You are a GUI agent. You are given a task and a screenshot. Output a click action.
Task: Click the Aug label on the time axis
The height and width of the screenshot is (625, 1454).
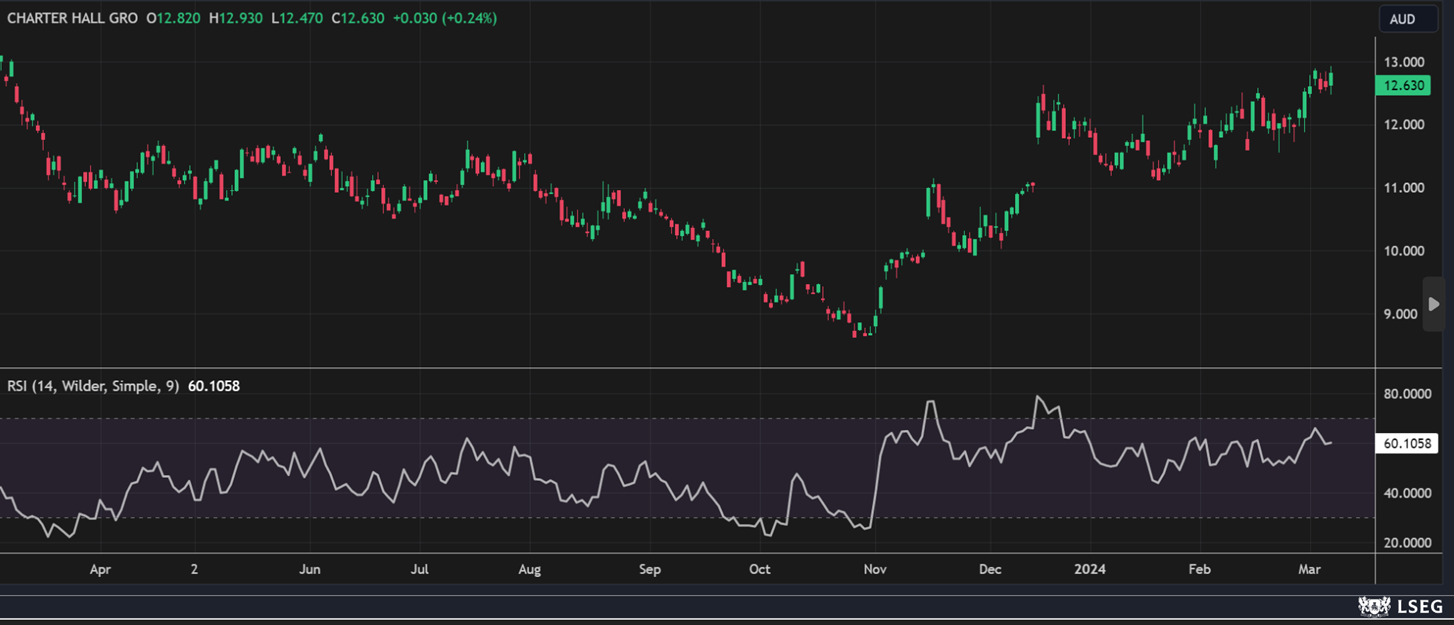(x=529, y=570)
